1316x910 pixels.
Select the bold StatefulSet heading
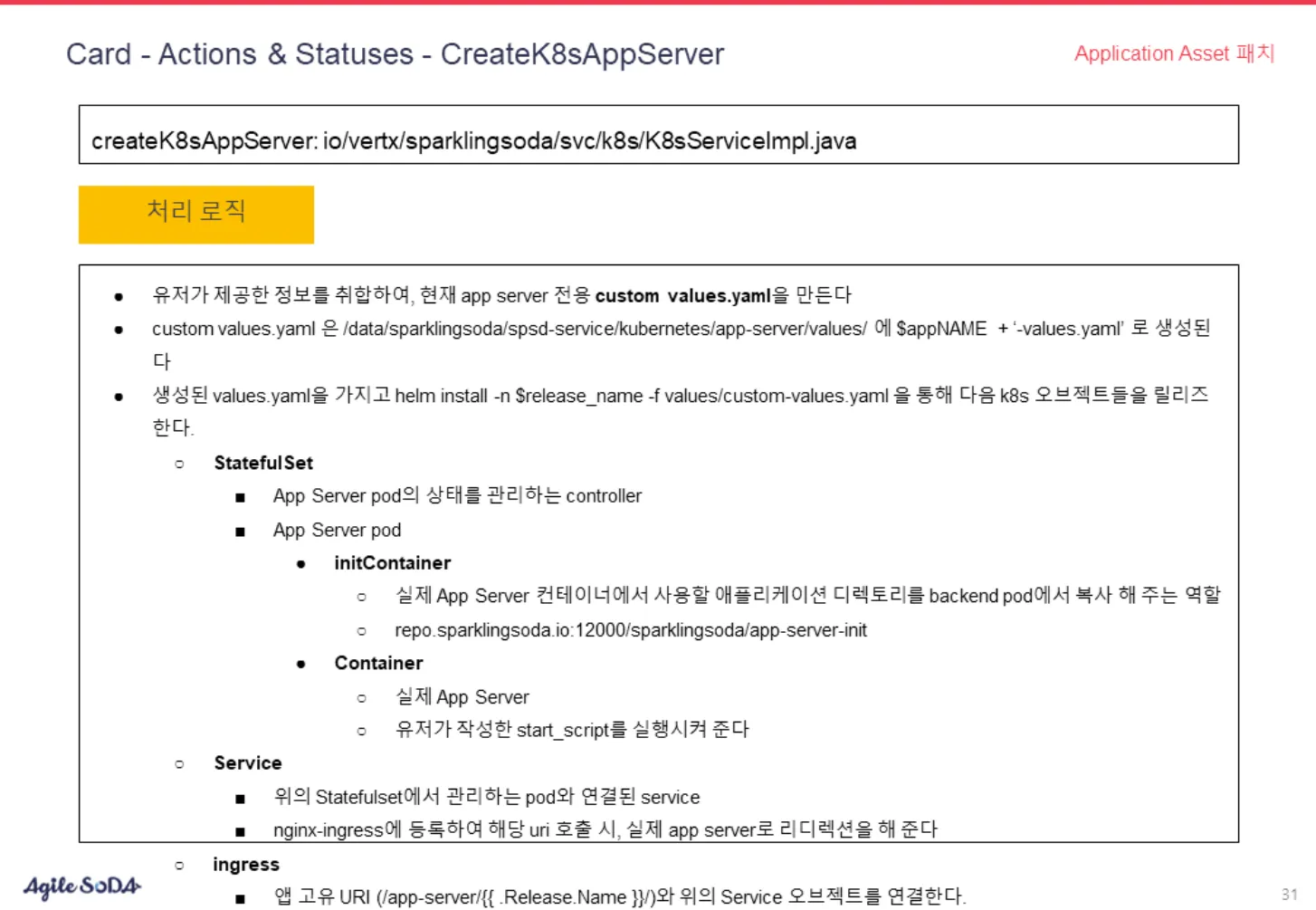point(263,463)
